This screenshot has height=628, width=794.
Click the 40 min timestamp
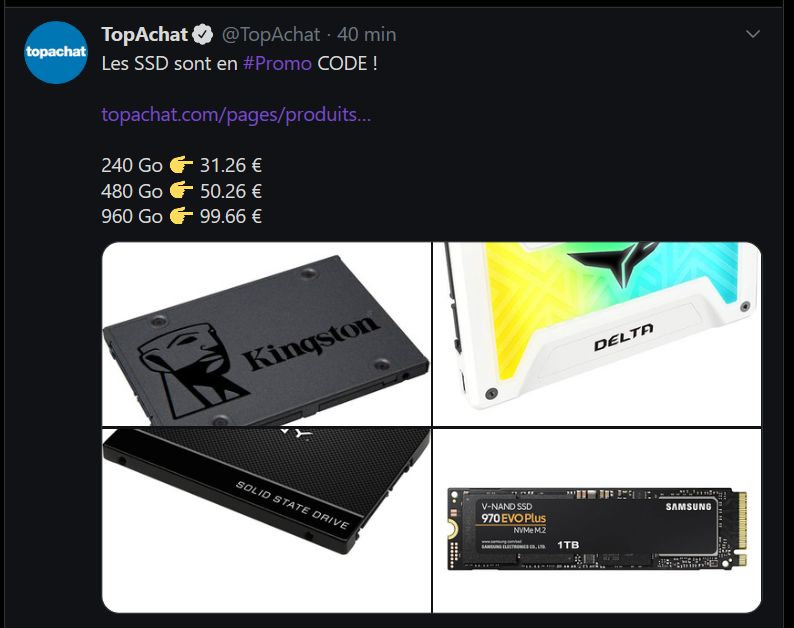point(367,34)
